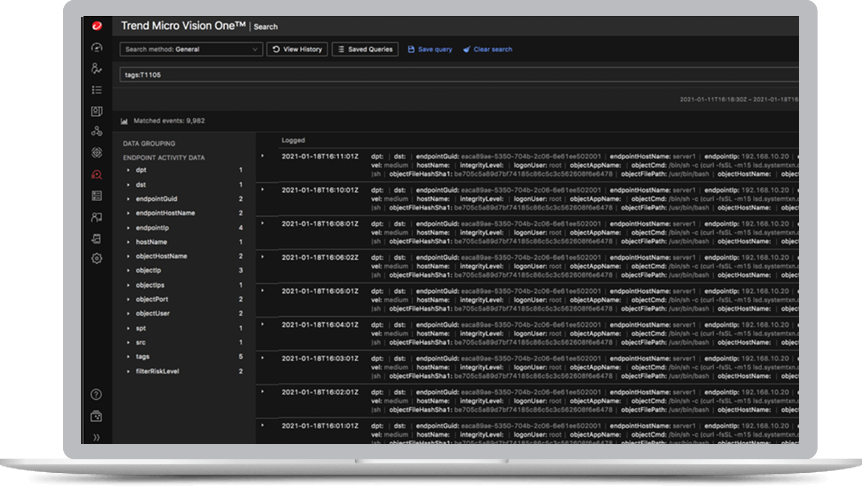Click the View History button
This screenshot has height=486, width=863.
(x=296, y=49)
